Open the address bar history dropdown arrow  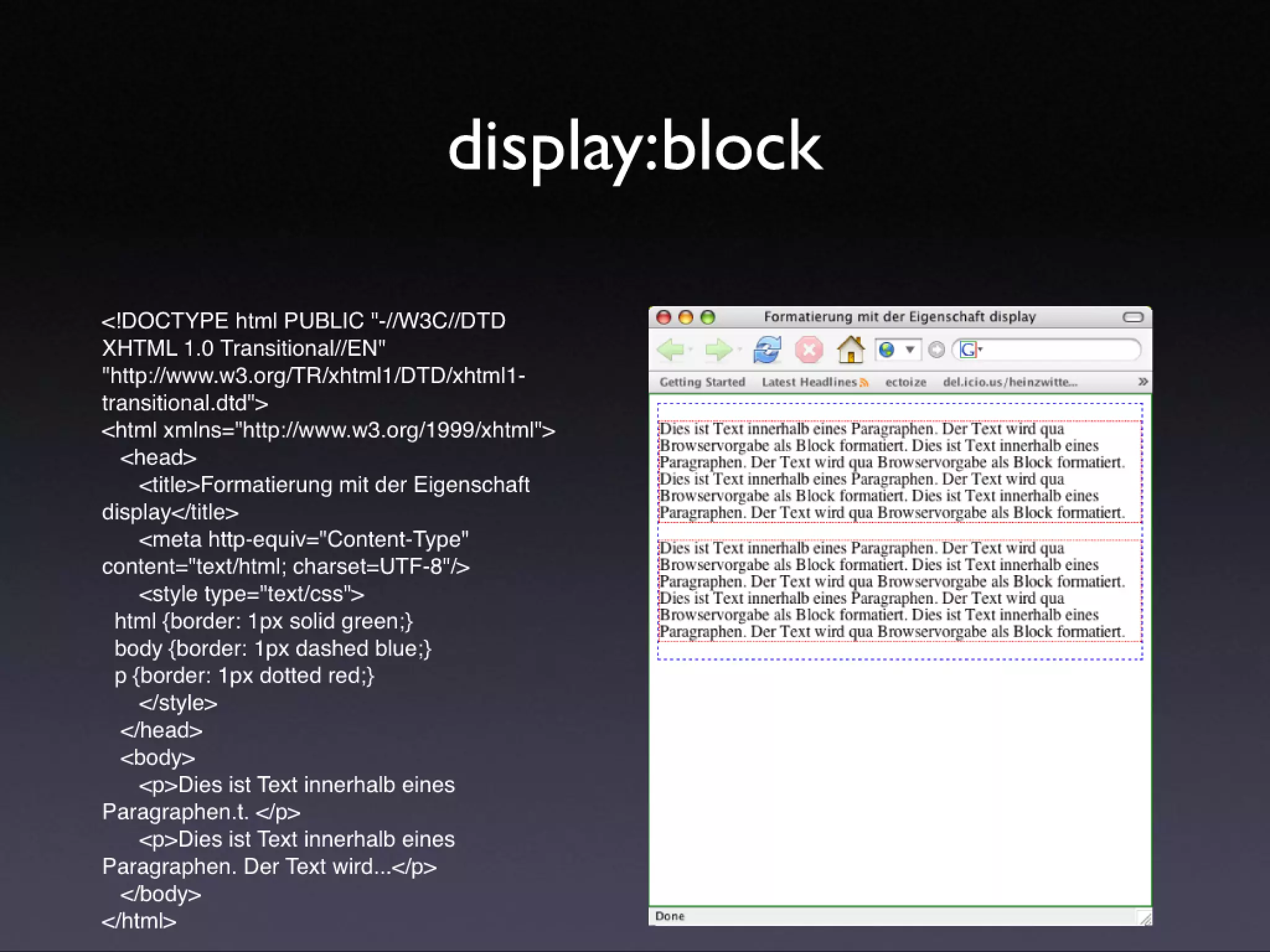click(910, 350)
